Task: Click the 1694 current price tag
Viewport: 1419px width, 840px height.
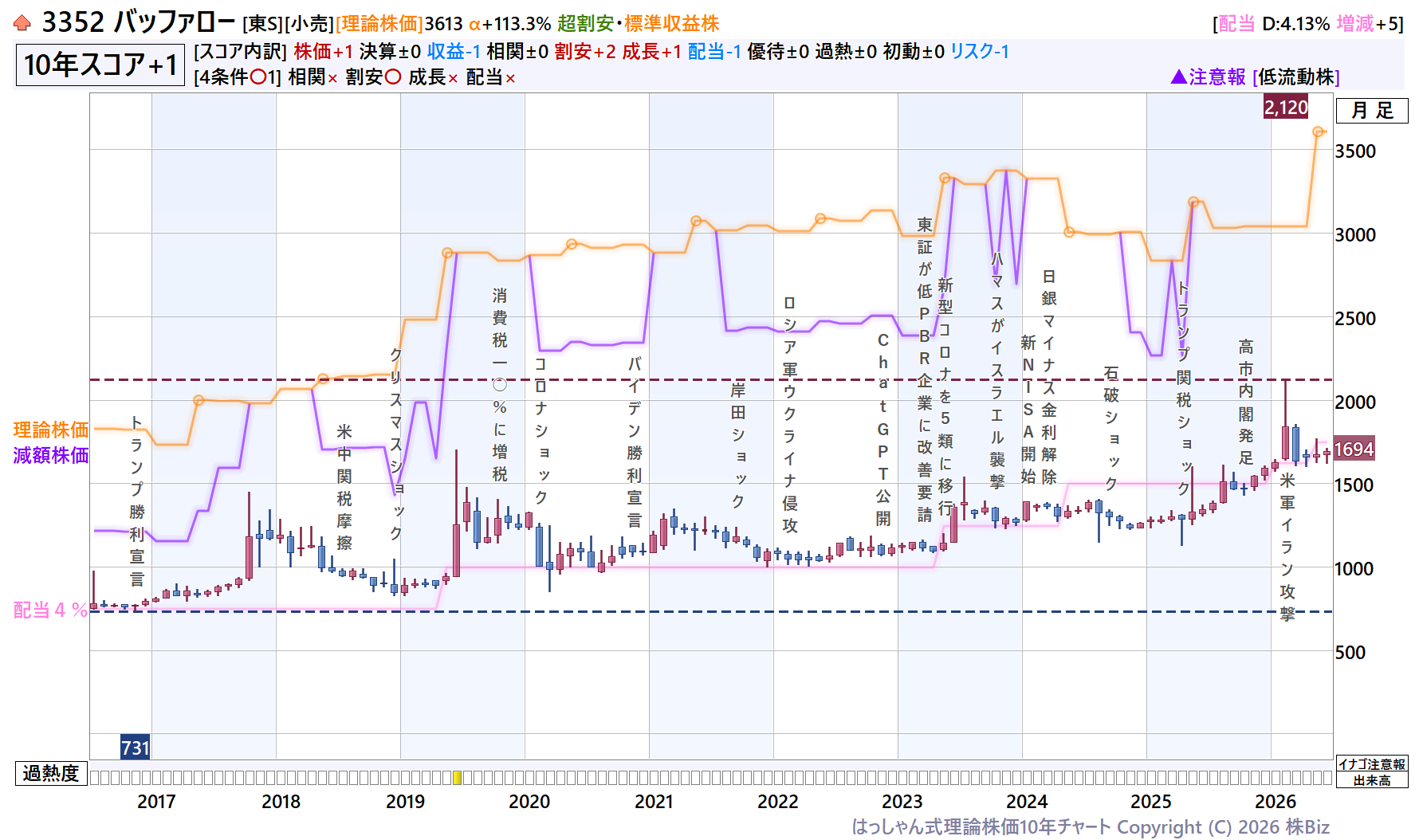Action: [x=1354, y=449]
